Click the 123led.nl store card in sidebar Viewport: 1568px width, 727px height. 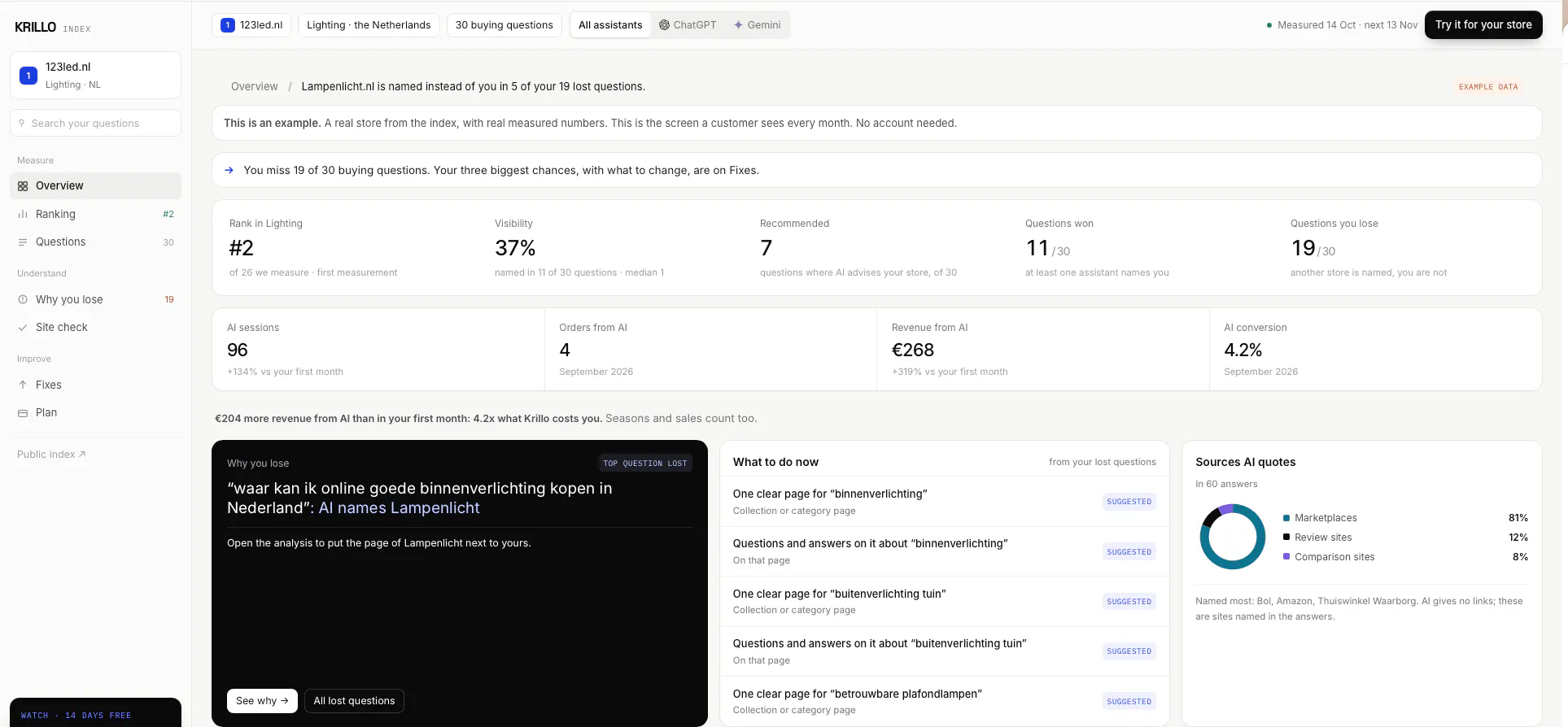pyautogui.click(x=95, y=76)
